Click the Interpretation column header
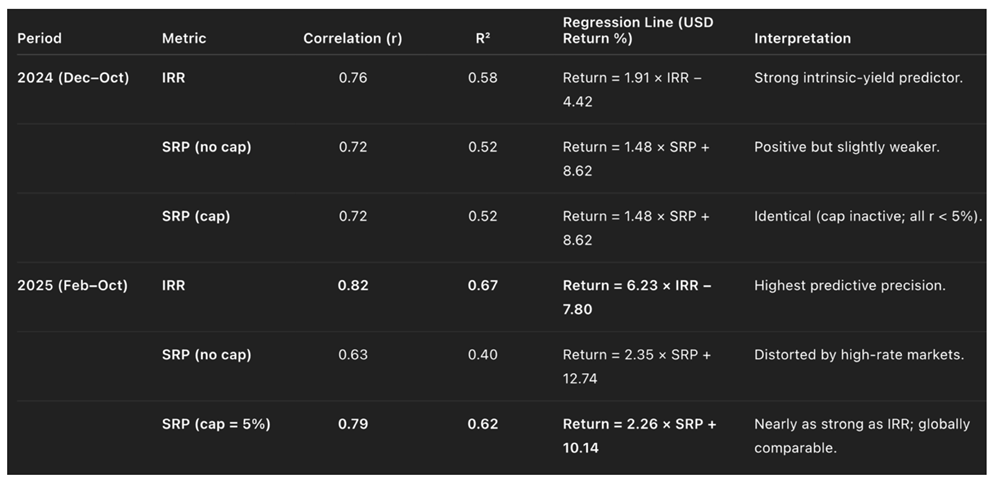Screen dimensions: 997x483 (802, 38)
